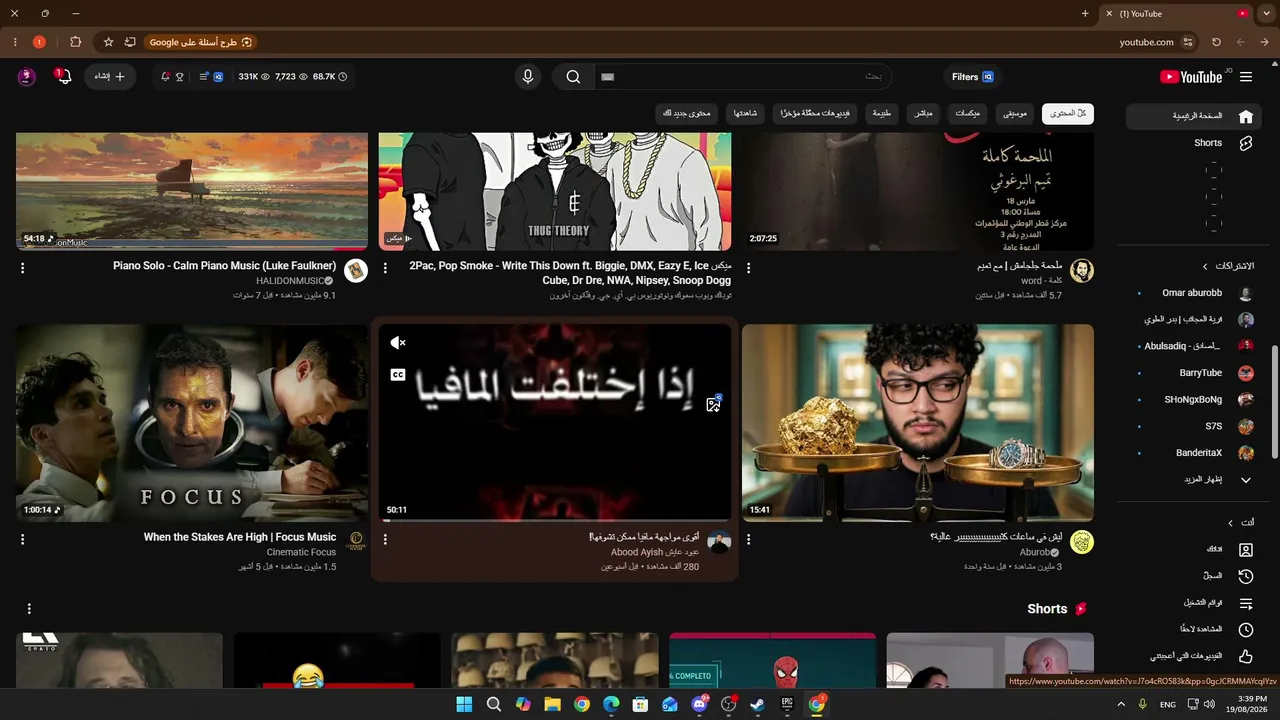Open 'Piano Solo - Calm Piano Music' video title

(225, 266)
